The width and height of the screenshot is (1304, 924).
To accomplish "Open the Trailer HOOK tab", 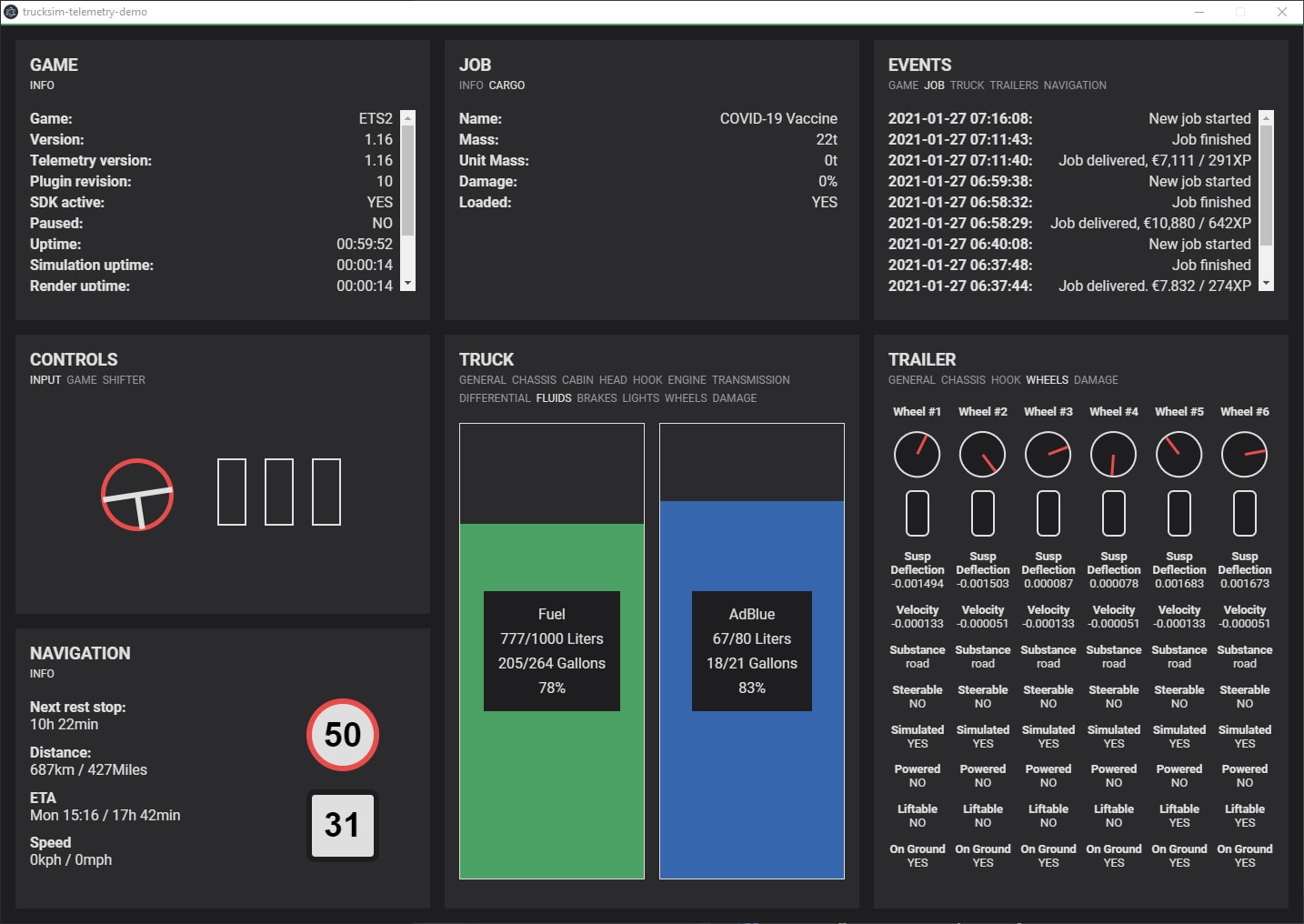I will 1006,380.
